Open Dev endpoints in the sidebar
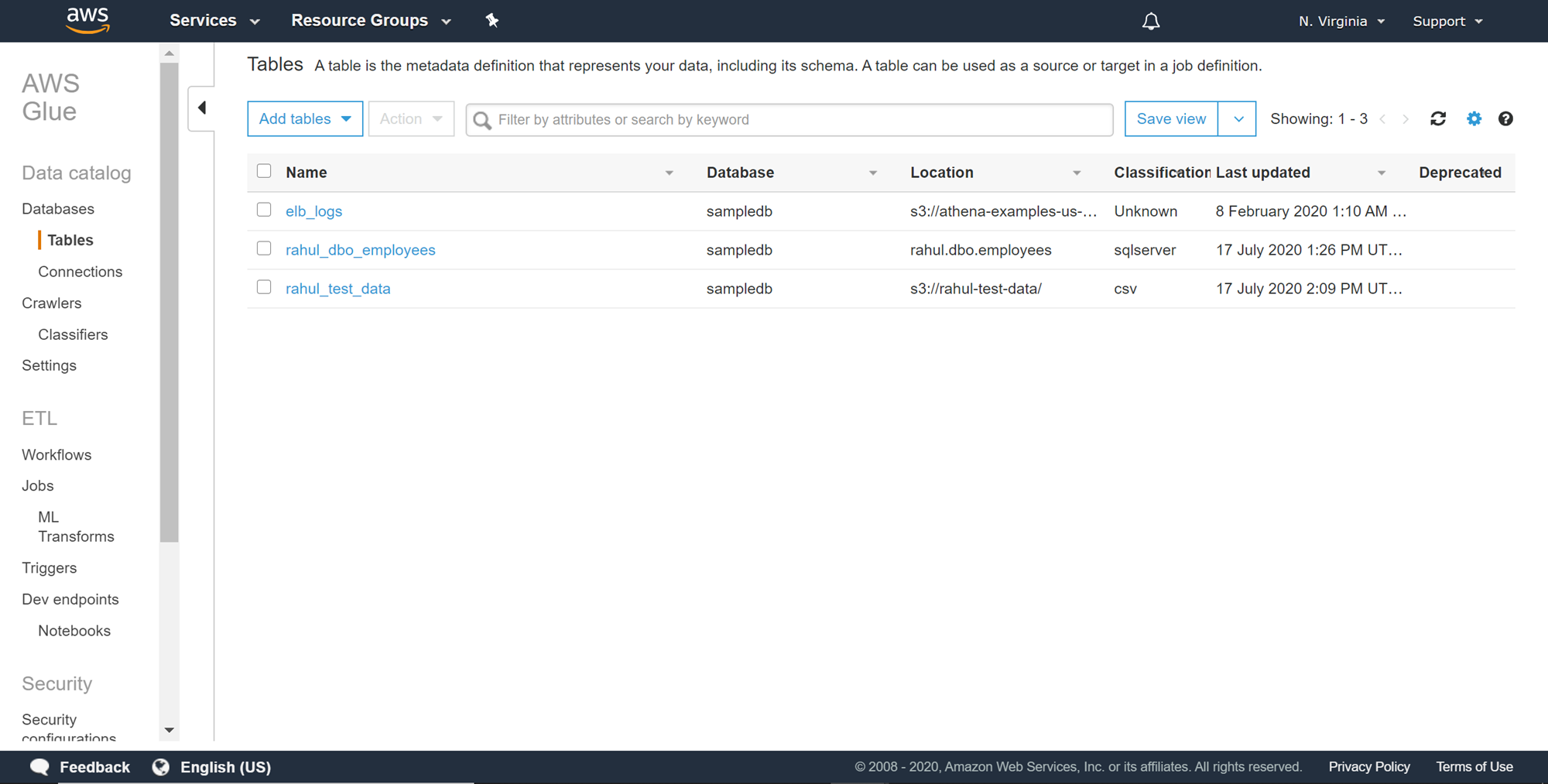The width and height of the screenshot is (1548, 784). pos(70,600)
